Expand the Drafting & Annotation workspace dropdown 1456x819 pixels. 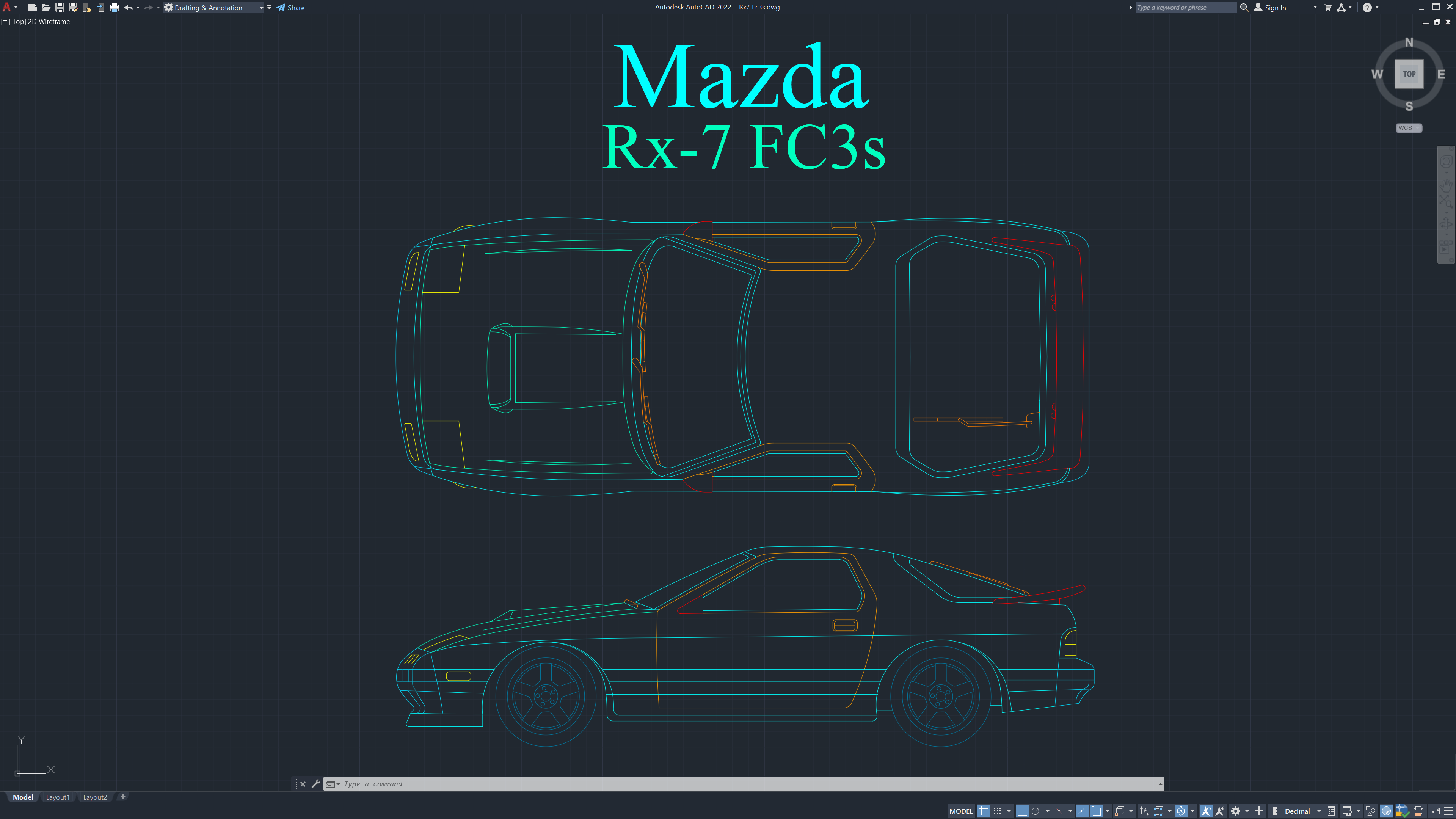click(x=261, y=7)
